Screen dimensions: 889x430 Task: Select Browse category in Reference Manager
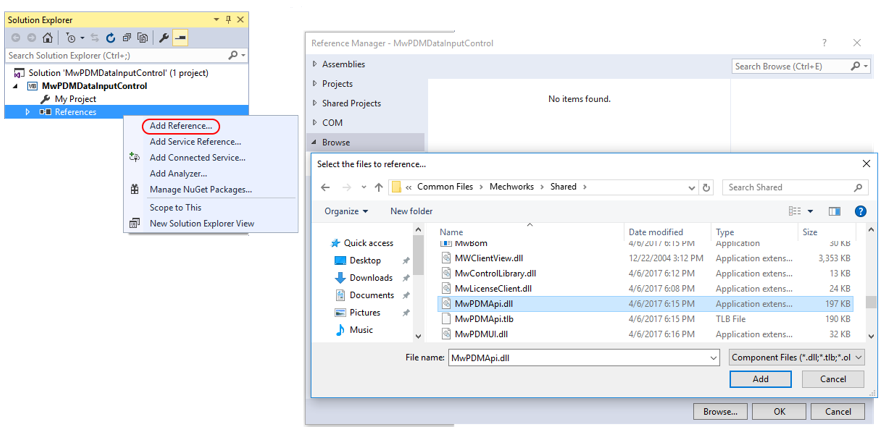click(x=365, y=142)
